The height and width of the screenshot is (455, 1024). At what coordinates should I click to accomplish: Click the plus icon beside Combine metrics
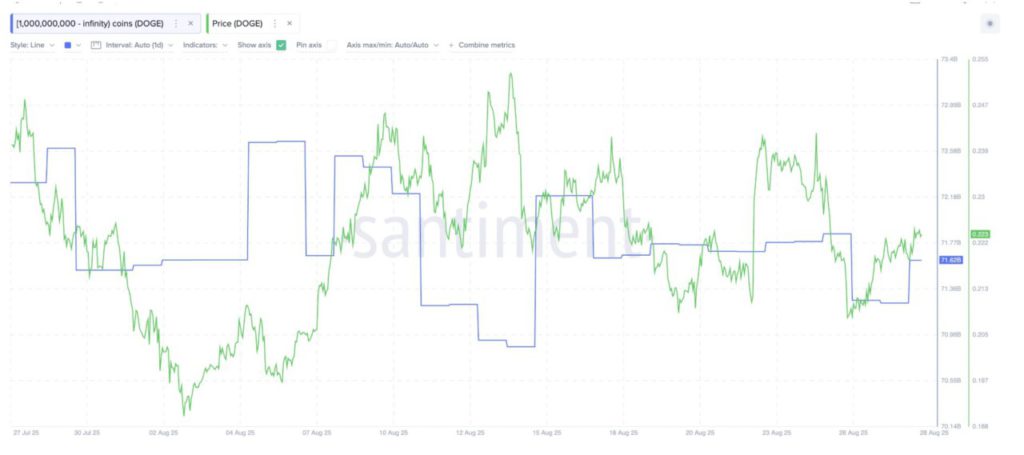[x=451, y=45]
